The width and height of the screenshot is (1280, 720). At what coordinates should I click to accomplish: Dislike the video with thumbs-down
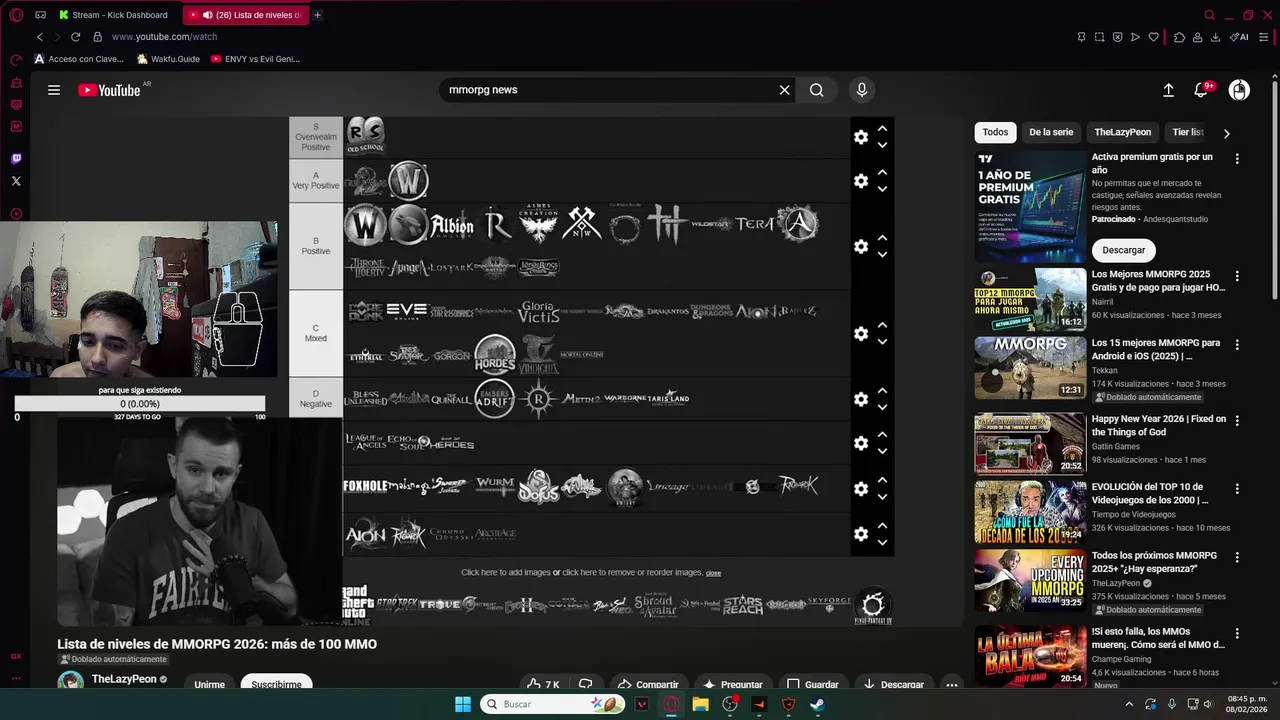click(586, 685)
